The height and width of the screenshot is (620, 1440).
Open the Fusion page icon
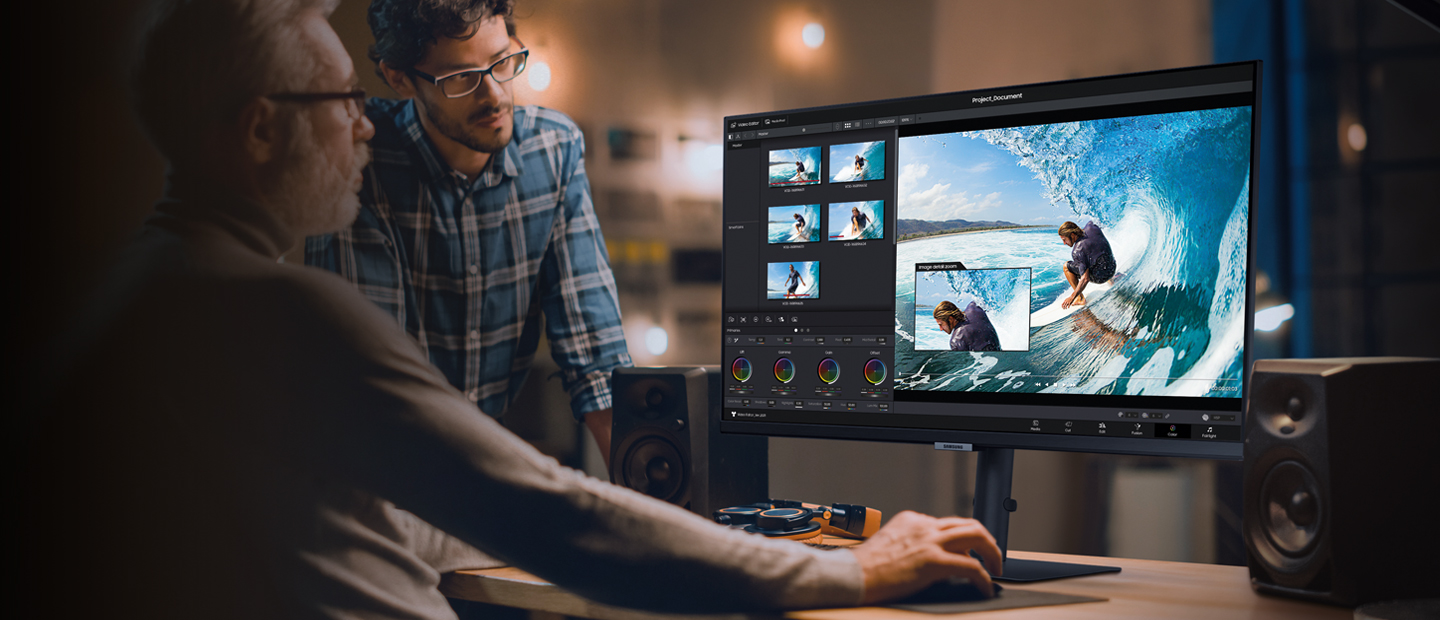[x=1137, y=428]
